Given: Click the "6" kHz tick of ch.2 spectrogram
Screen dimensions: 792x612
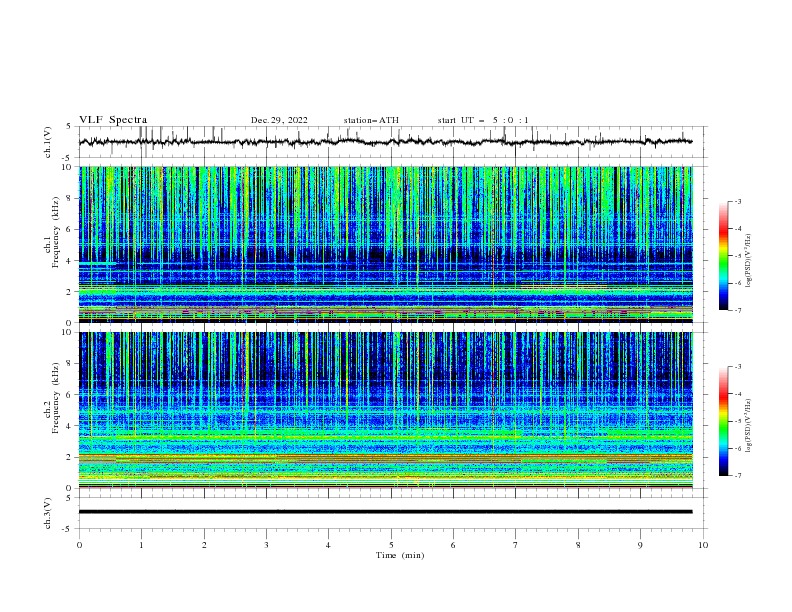Looking at the screenshot, I should [69, 395].
